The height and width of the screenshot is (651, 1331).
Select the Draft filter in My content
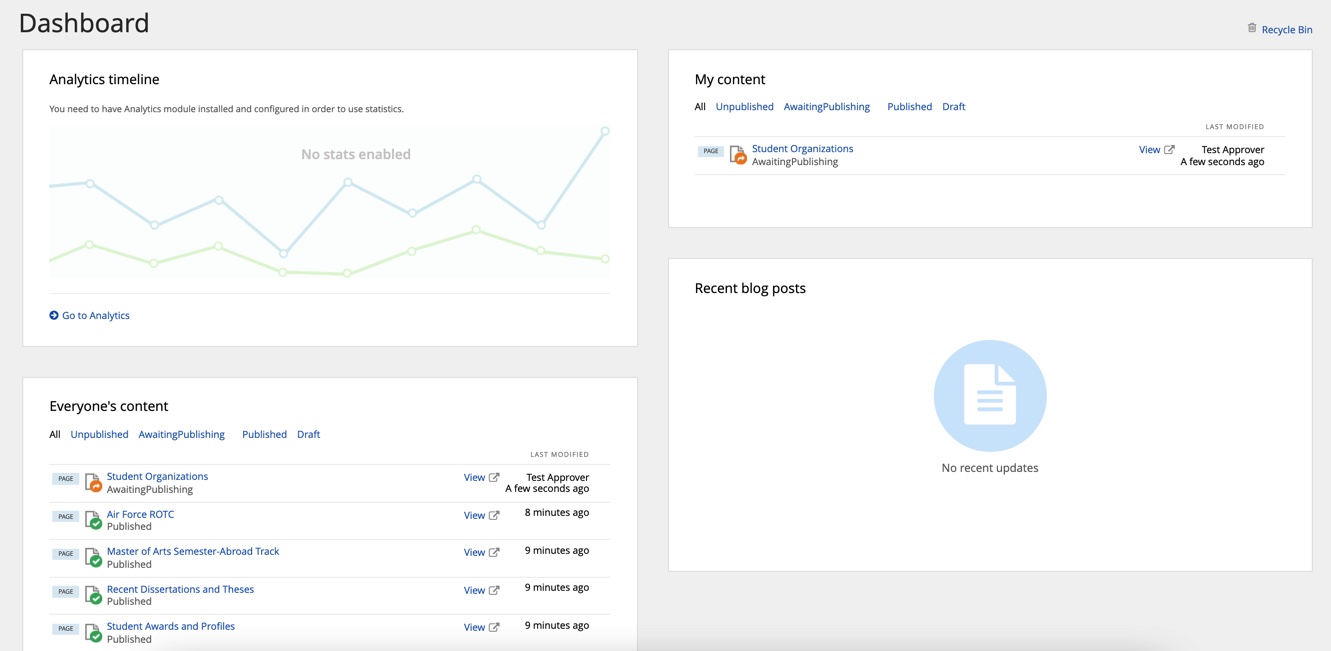point(953,106)
